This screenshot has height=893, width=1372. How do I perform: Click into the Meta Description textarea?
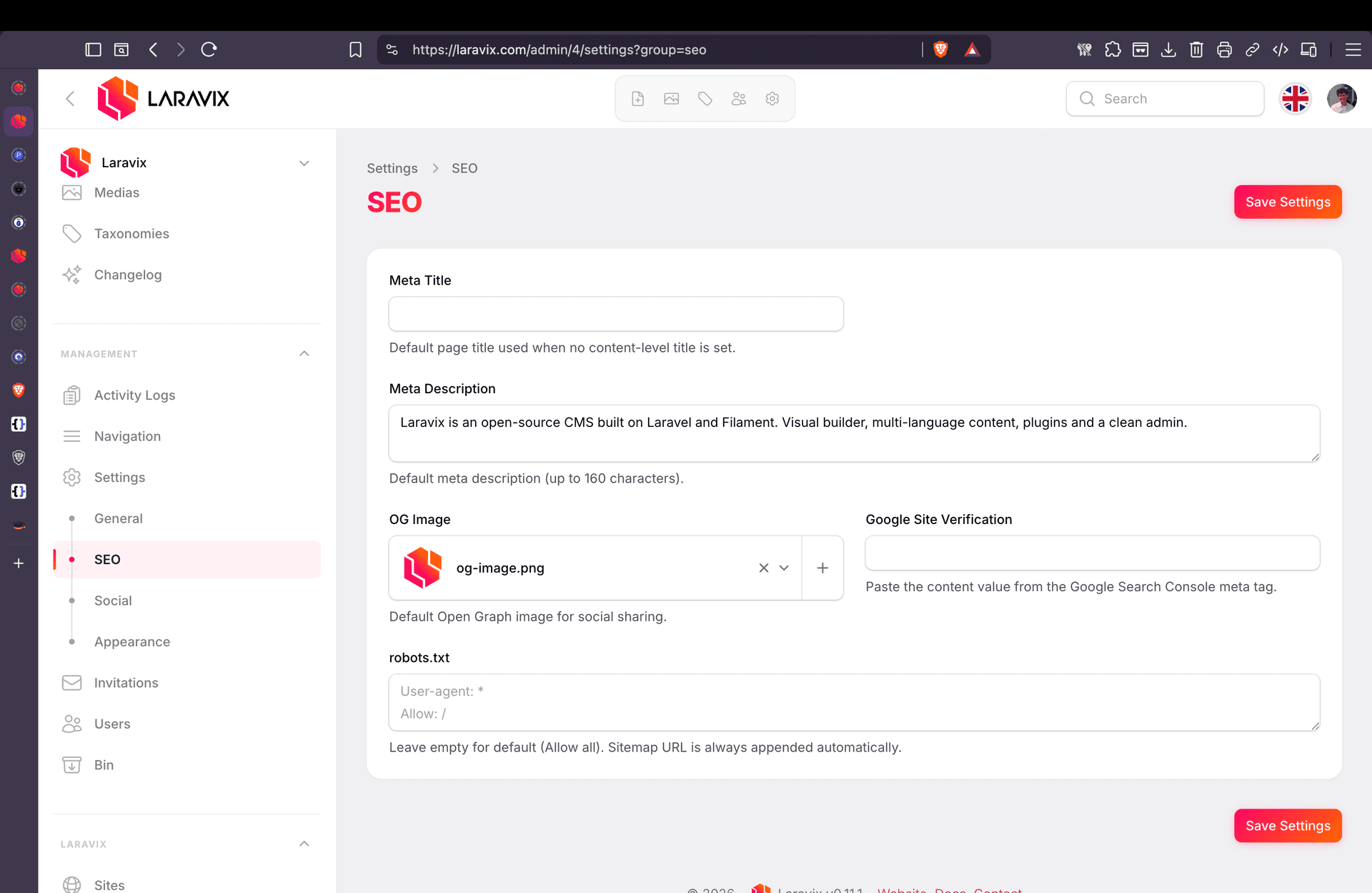[854, 433]
